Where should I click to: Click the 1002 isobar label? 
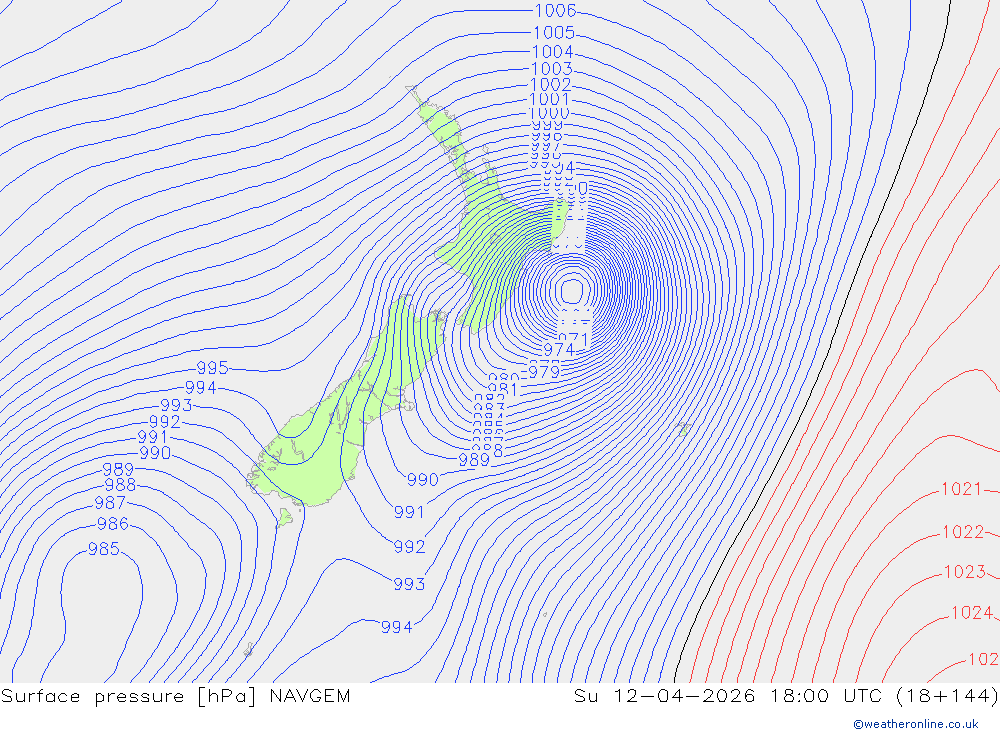(x=550, y=84)
